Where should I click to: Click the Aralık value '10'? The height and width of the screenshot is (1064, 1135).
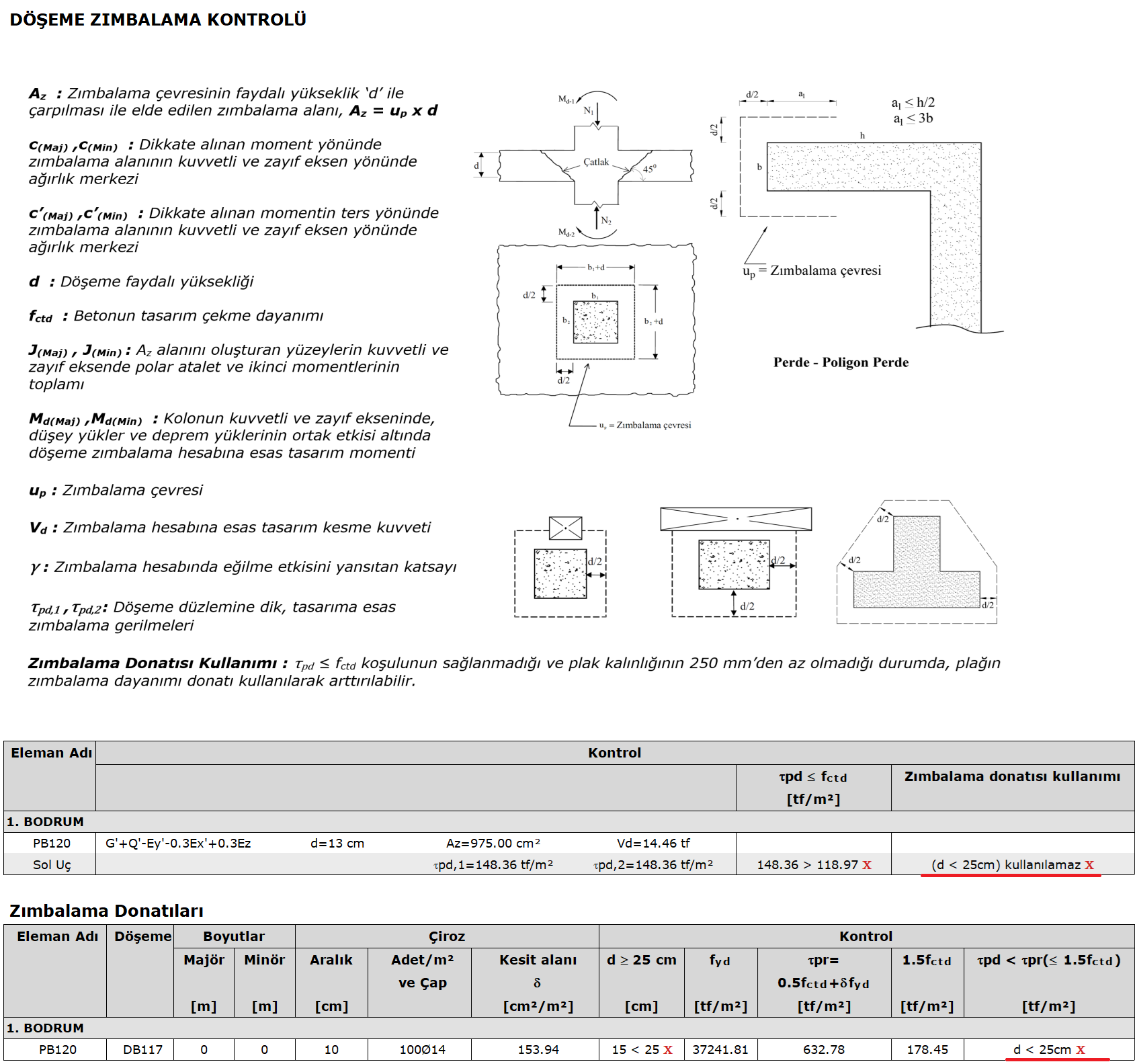pos(331,1049)
